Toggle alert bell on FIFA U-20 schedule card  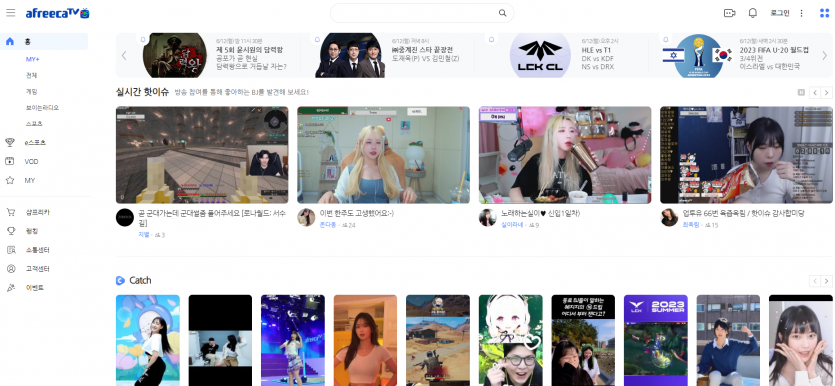664,39
